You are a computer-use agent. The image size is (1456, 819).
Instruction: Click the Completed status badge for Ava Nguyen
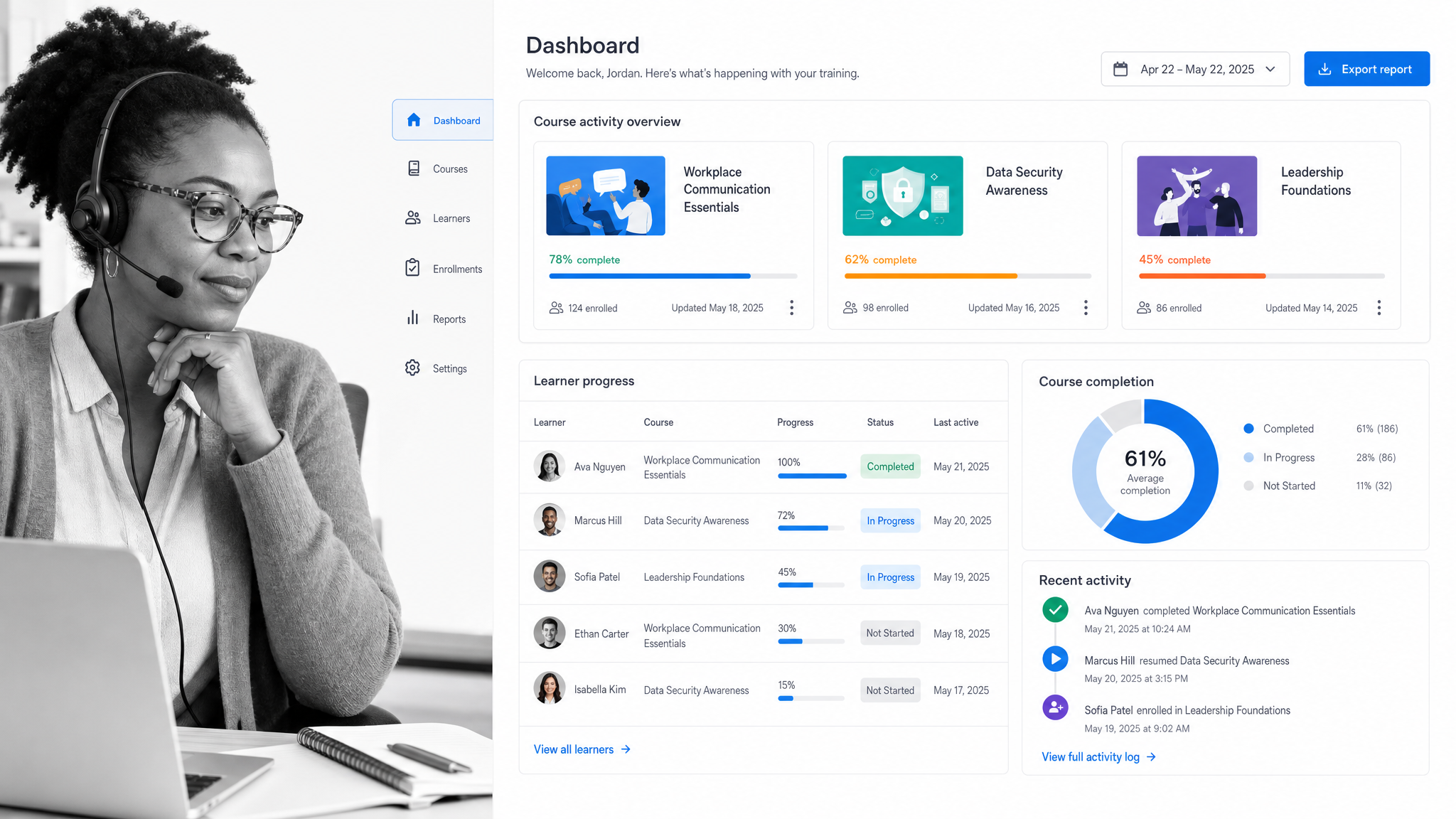[x=890, y=466]
